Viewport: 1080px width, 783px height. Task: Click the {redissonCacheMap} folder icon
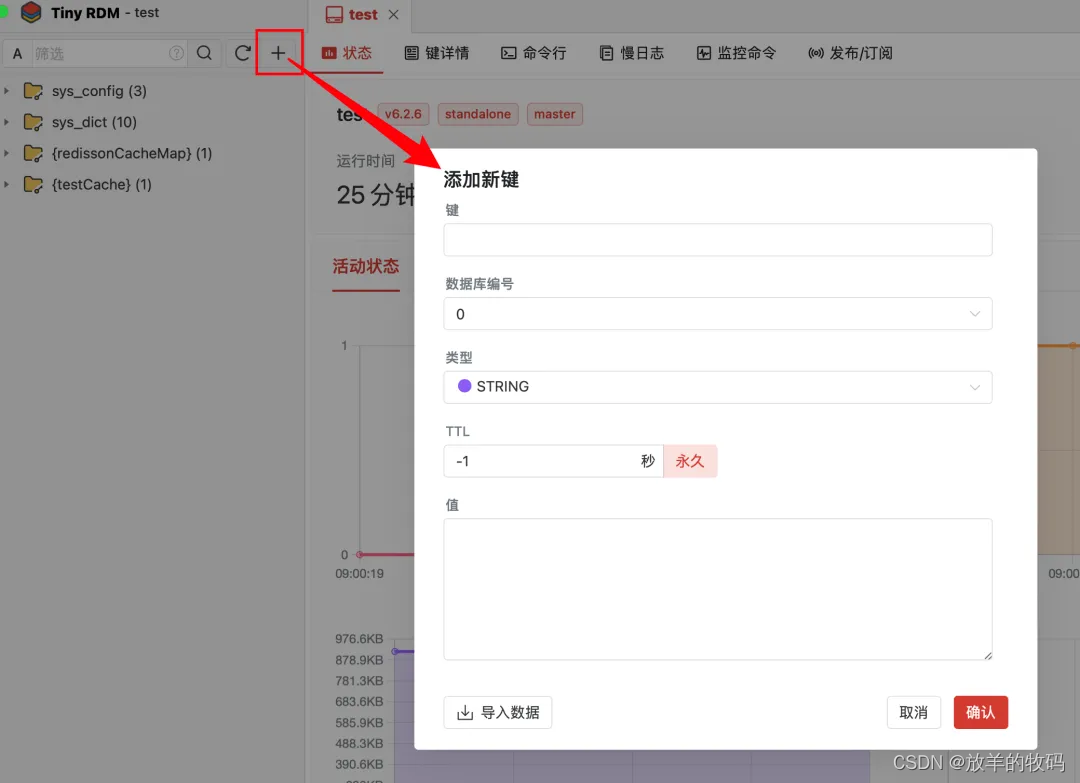point(33,153)
